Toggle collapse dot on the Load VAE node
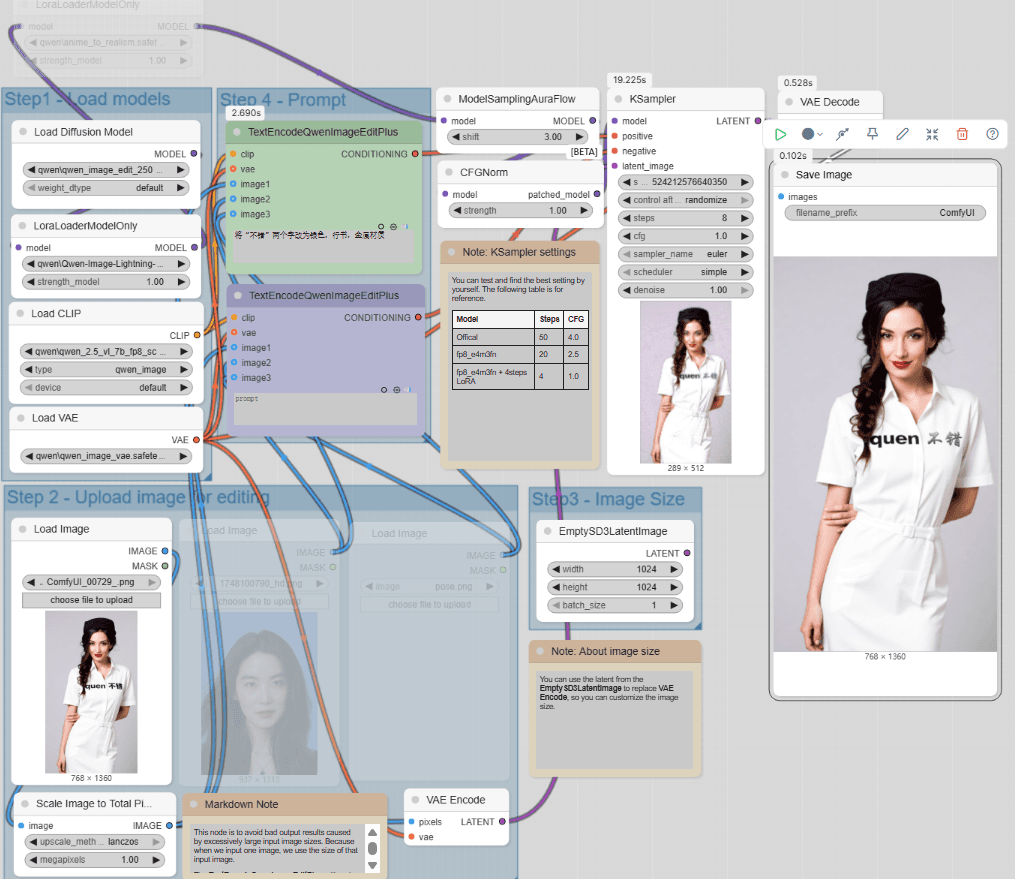This screenshot has height=879, width=1015. point(20,418)
